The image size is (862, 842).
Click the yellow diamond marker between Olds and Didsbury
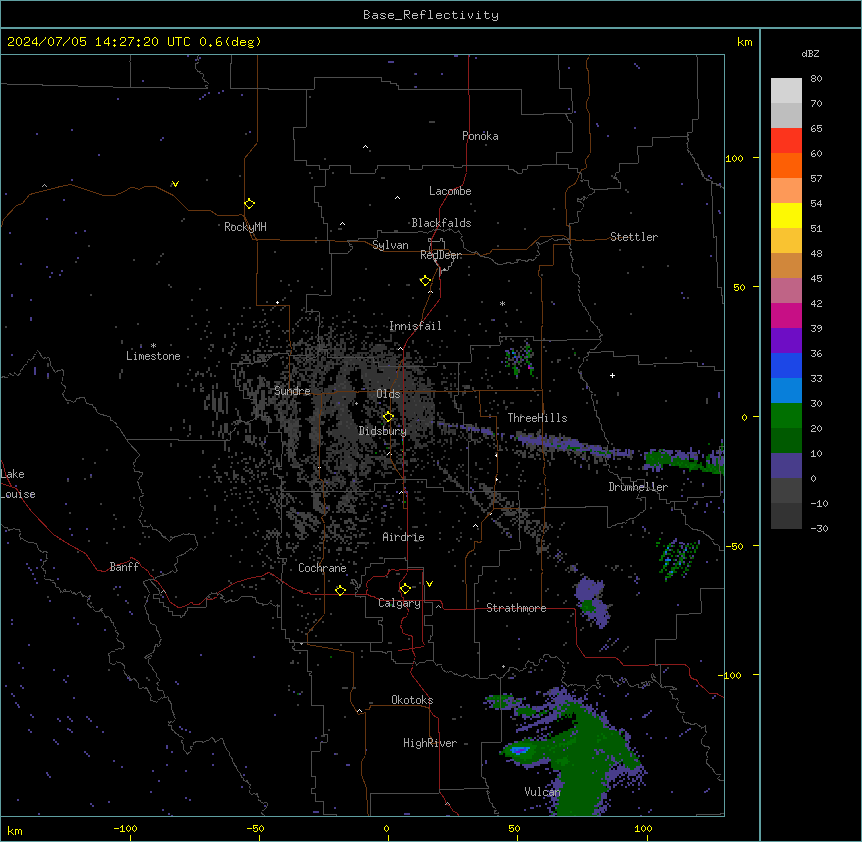point(388,417)
